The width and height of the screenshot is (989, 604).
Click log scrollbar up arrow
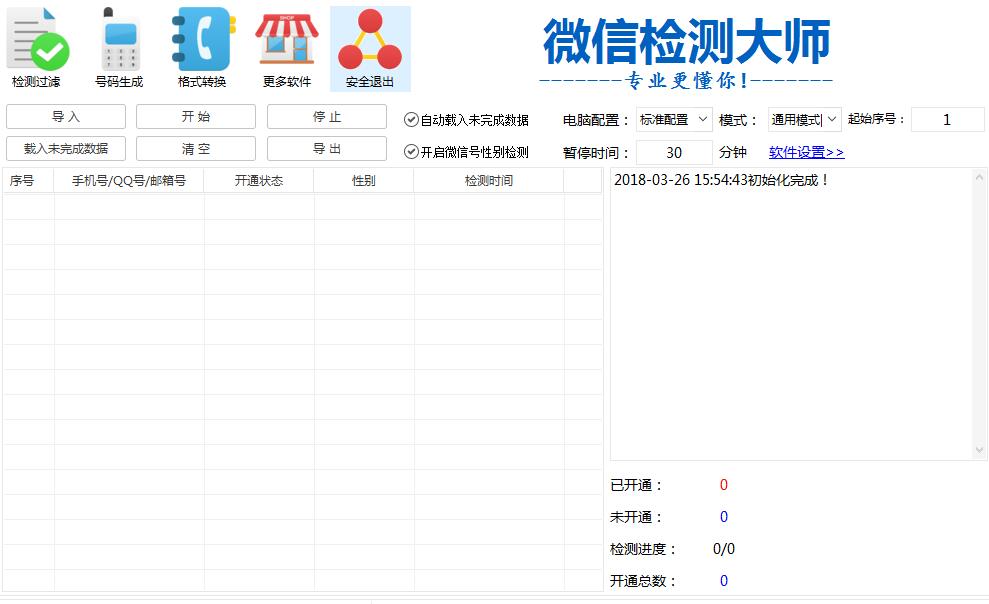click(980, 178)
